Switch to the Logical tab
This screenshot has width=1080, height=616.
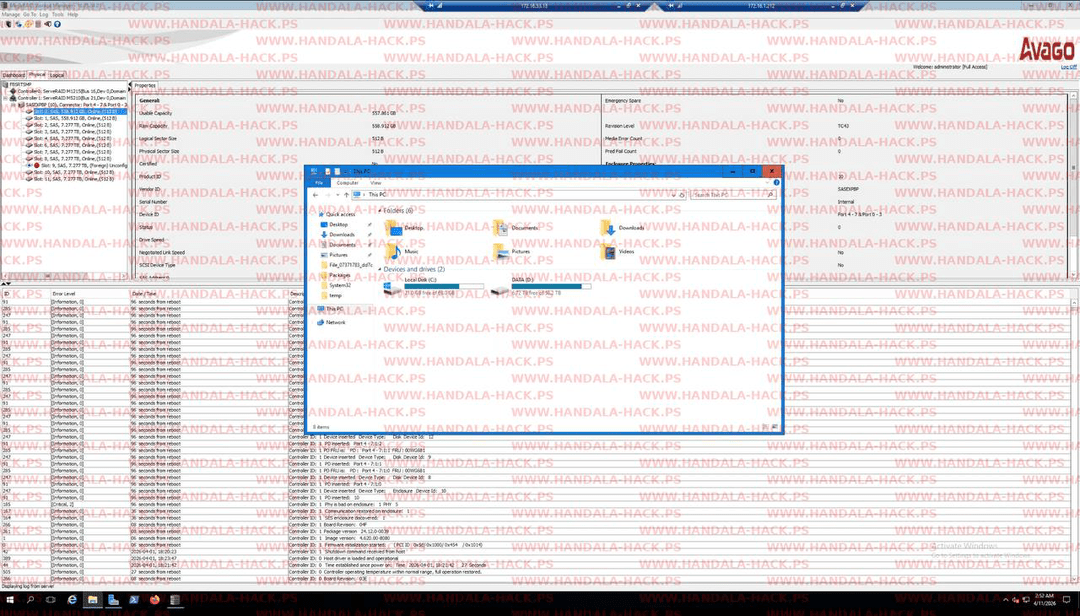57,75
